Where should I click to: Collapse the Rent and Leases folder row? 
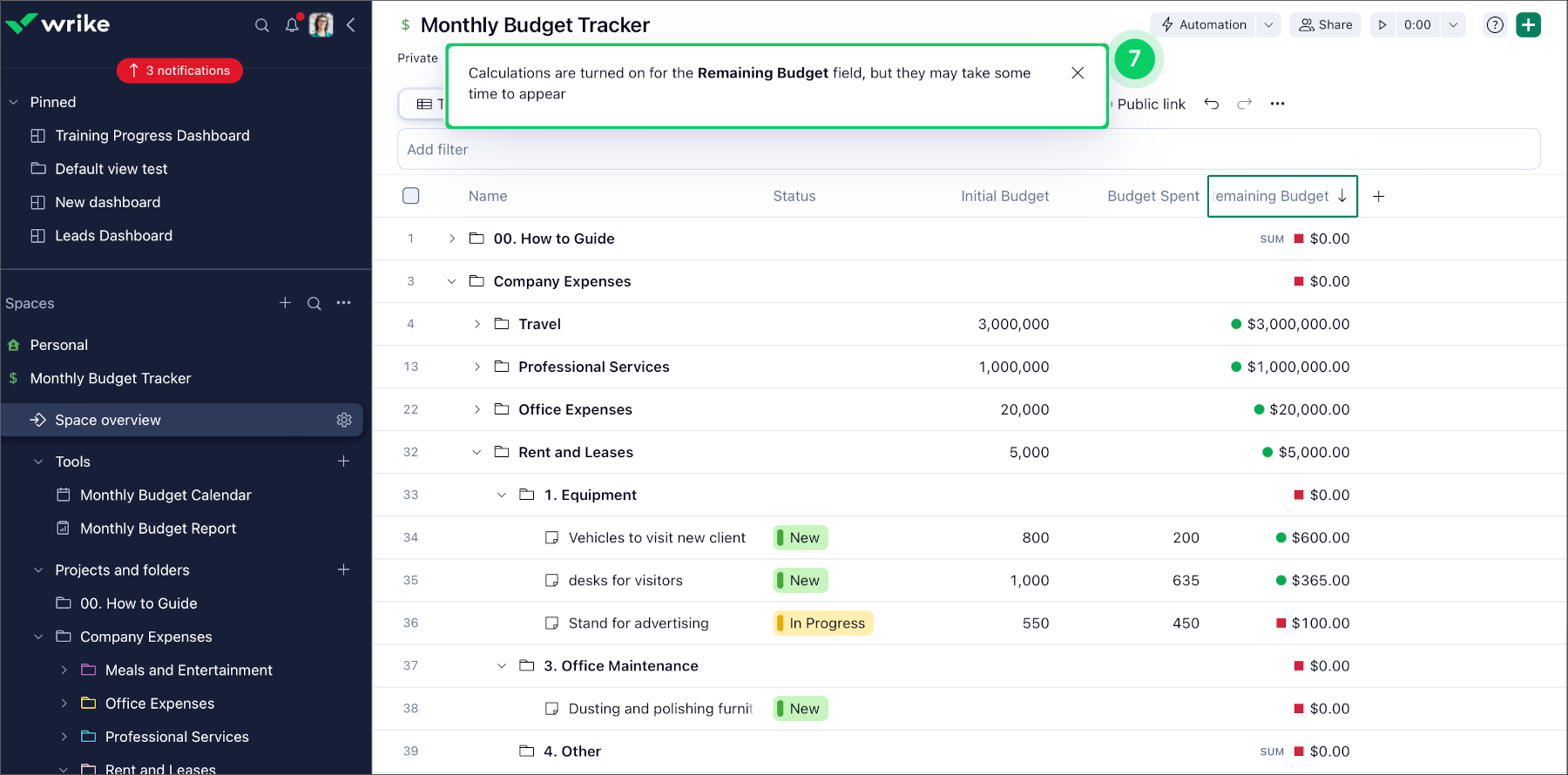(476, 452)
